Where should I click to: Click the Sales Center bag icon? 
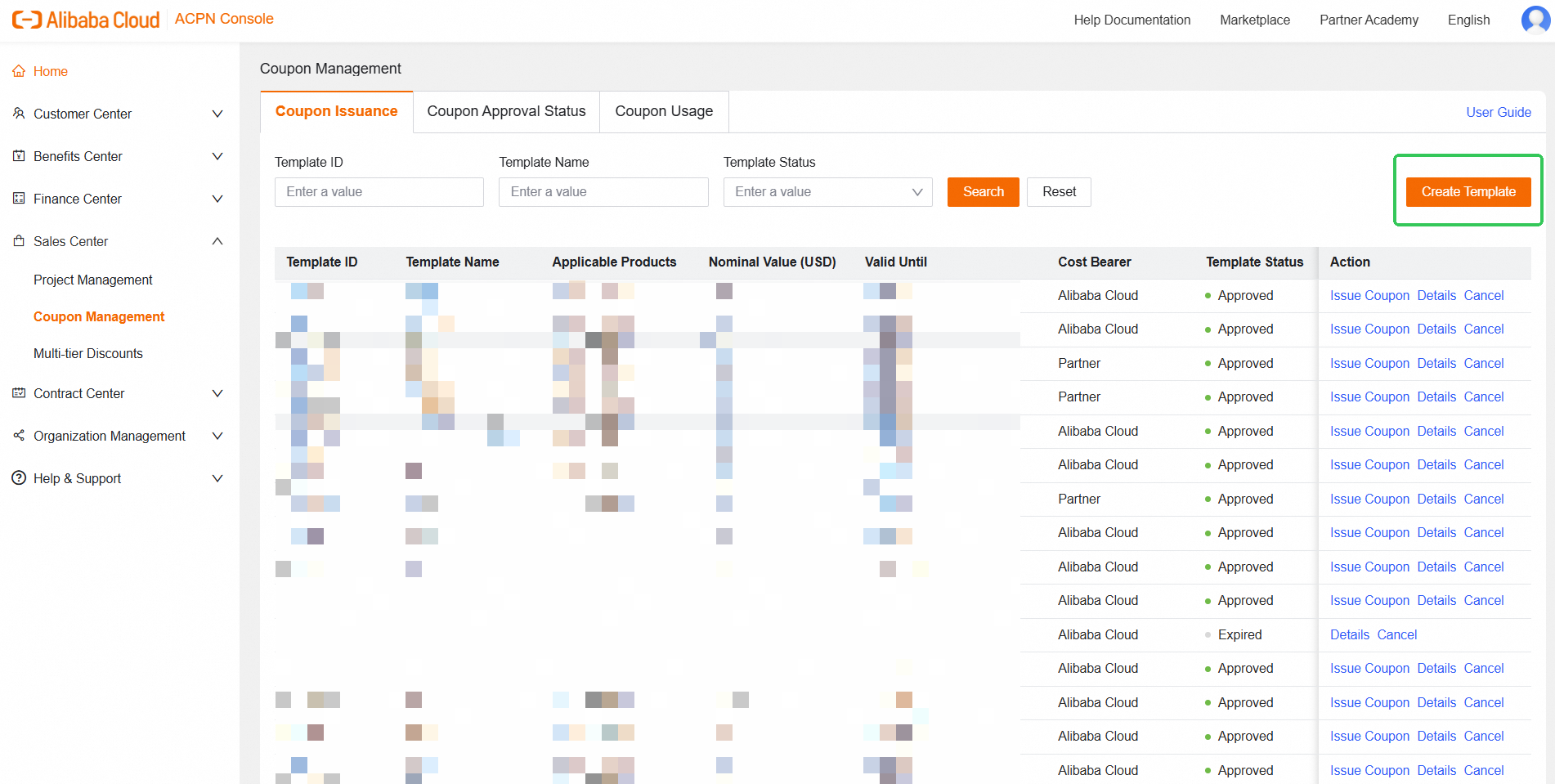(x=19, y=241)
